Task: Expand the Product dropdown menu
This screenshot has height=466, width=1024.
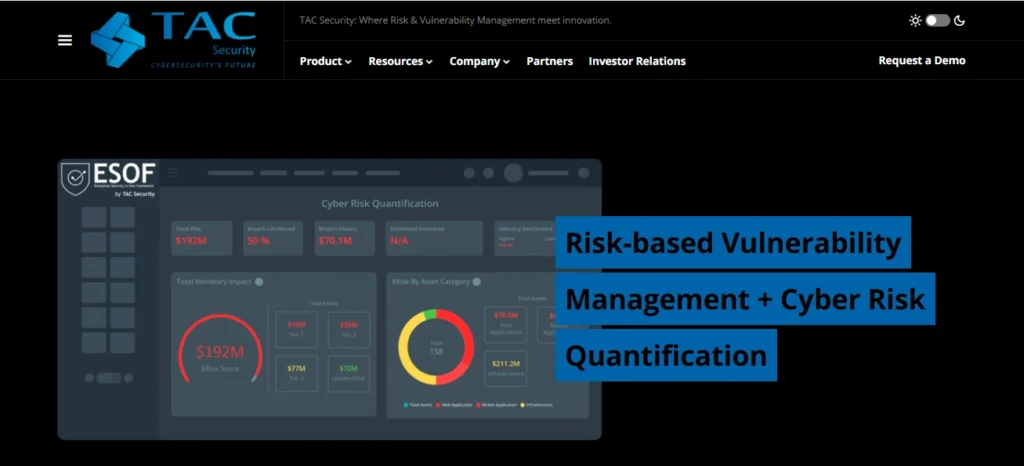Action: pyautogui.click(x=325, y=61)
